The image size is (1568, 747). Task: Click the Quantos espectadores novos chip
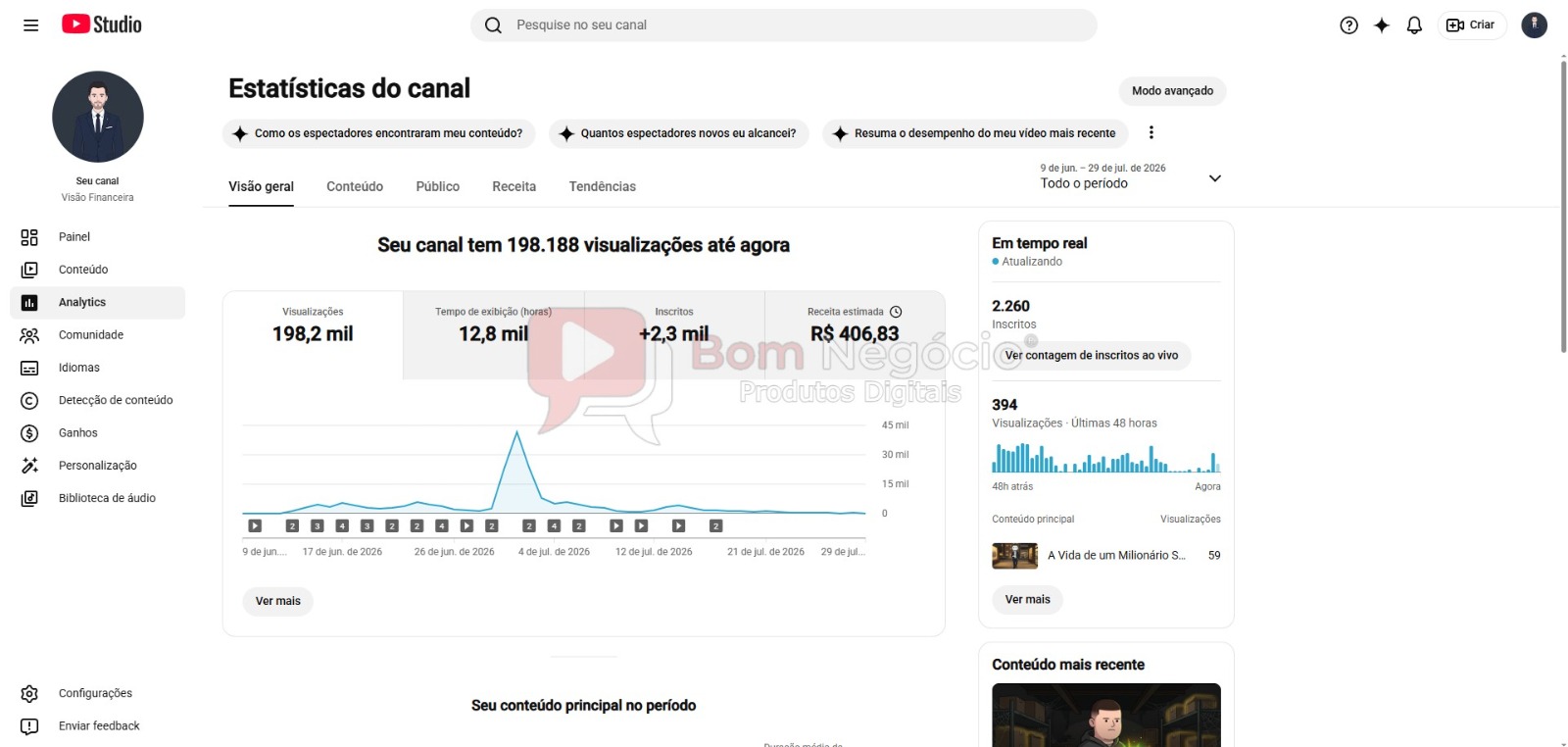pyautogui.click(x=679, y=133)
